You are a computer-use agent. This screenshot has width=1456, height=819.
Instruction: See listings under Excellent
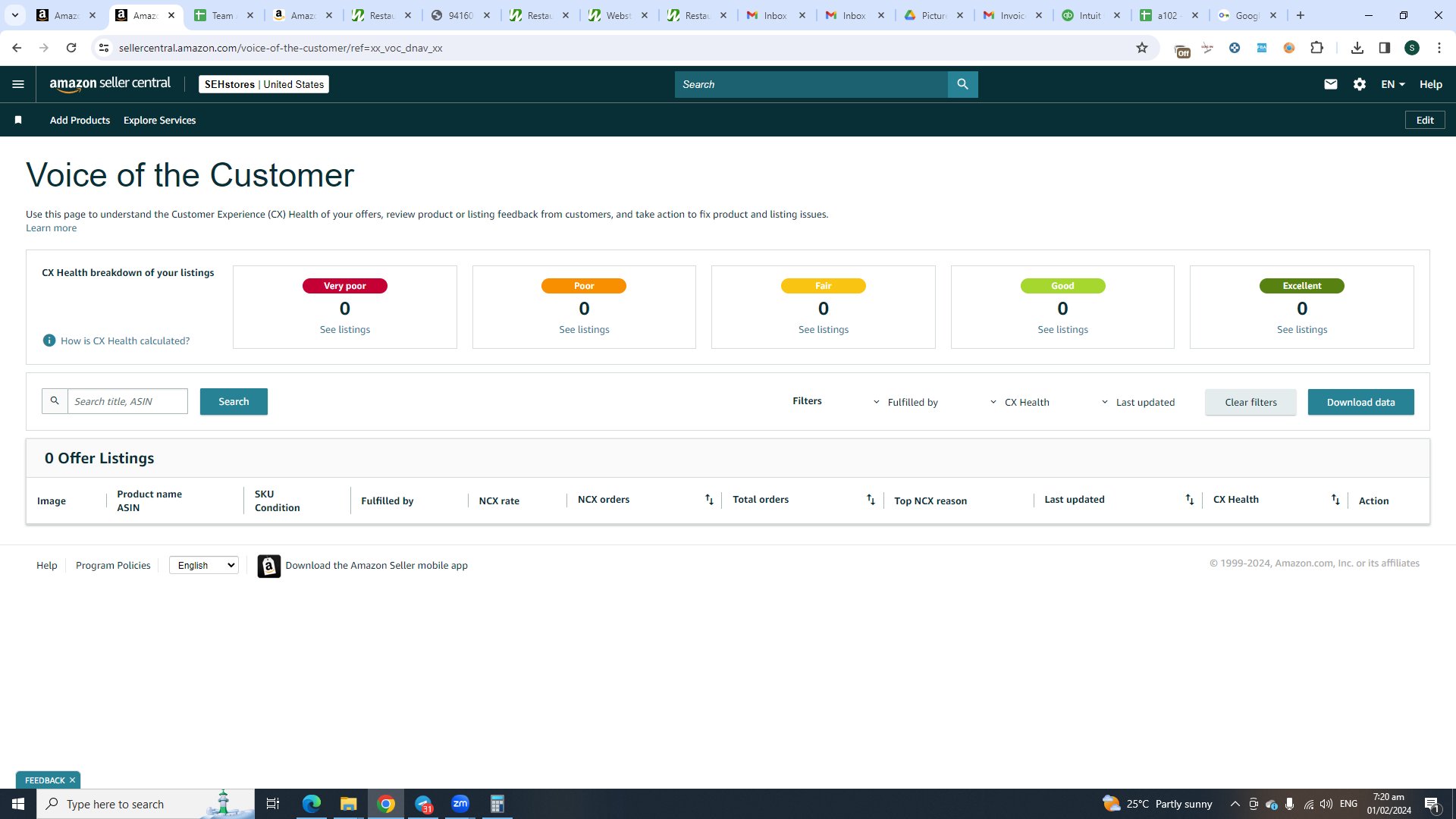click(1302, 329)
